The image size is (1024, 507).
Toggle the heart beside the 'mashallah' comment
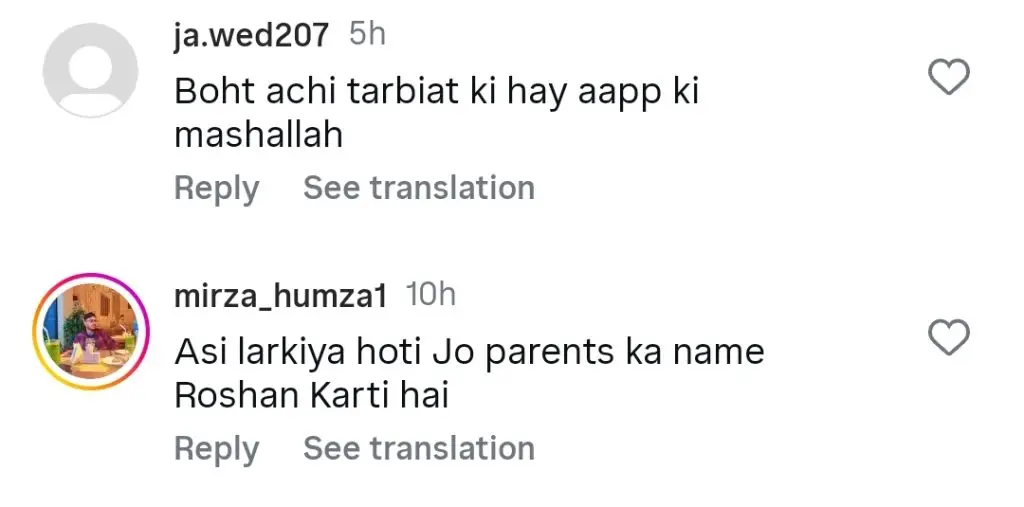949,77
